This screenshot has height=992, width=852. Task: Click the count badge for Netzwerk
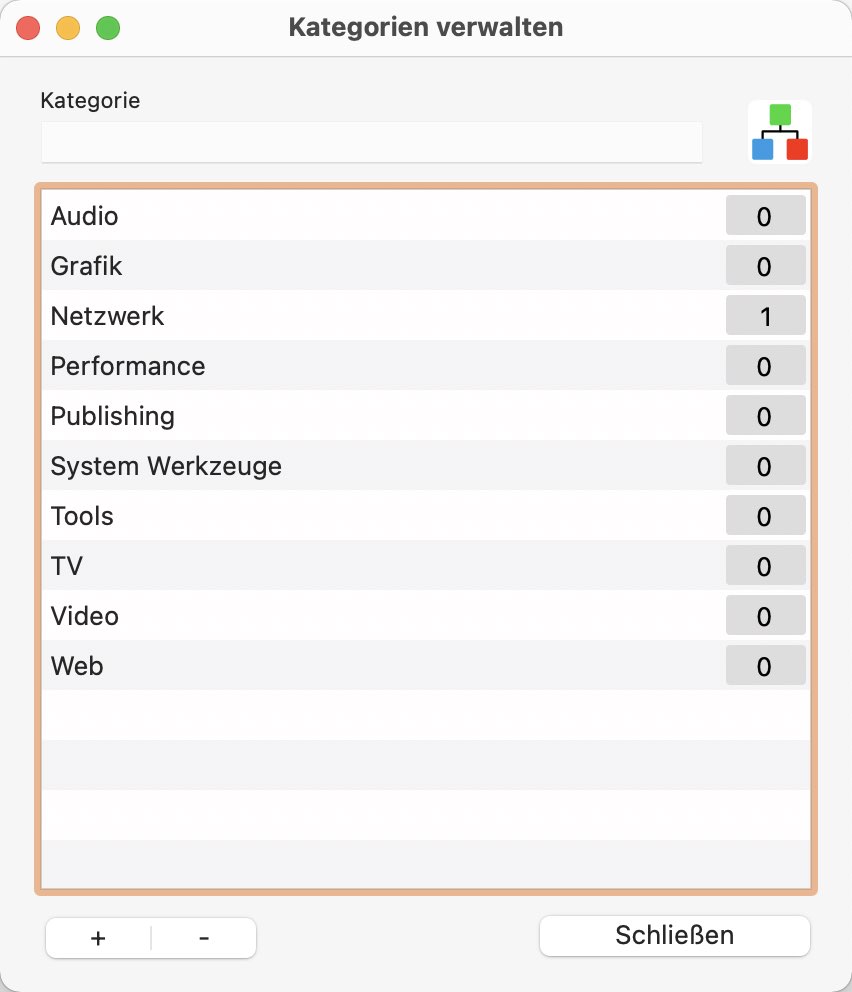point(765,316)
